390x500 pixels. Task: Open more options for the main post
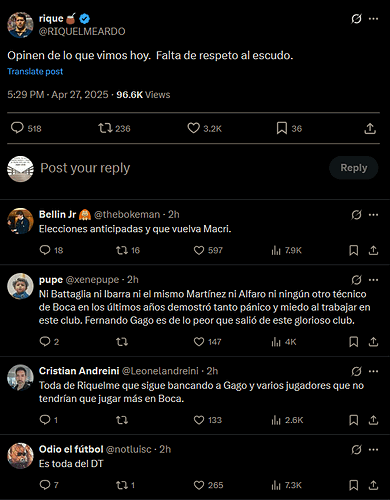pos(373,19)
